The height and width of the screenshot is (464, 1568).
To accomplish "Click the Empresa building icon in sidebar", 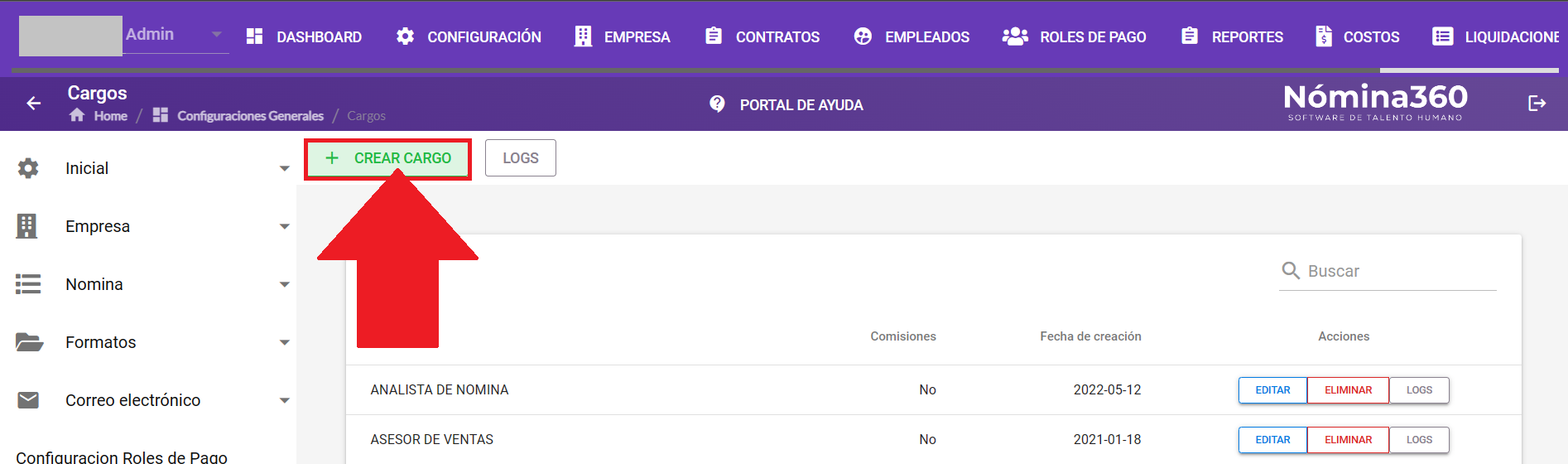I will [27, 226].
